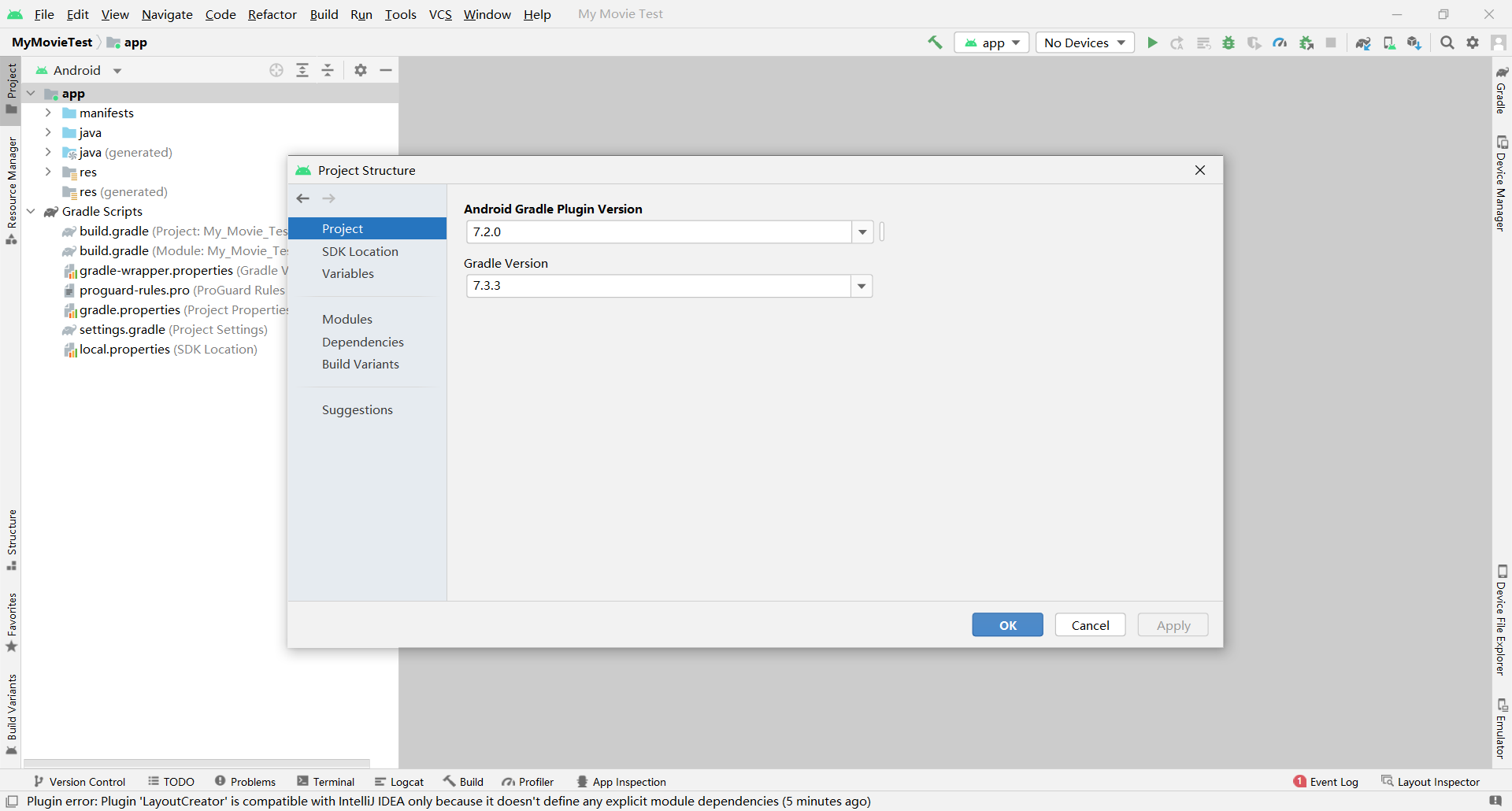1512x811 pixels.
Task: Click the Debug app bug icon
Action: point(1228,43)
